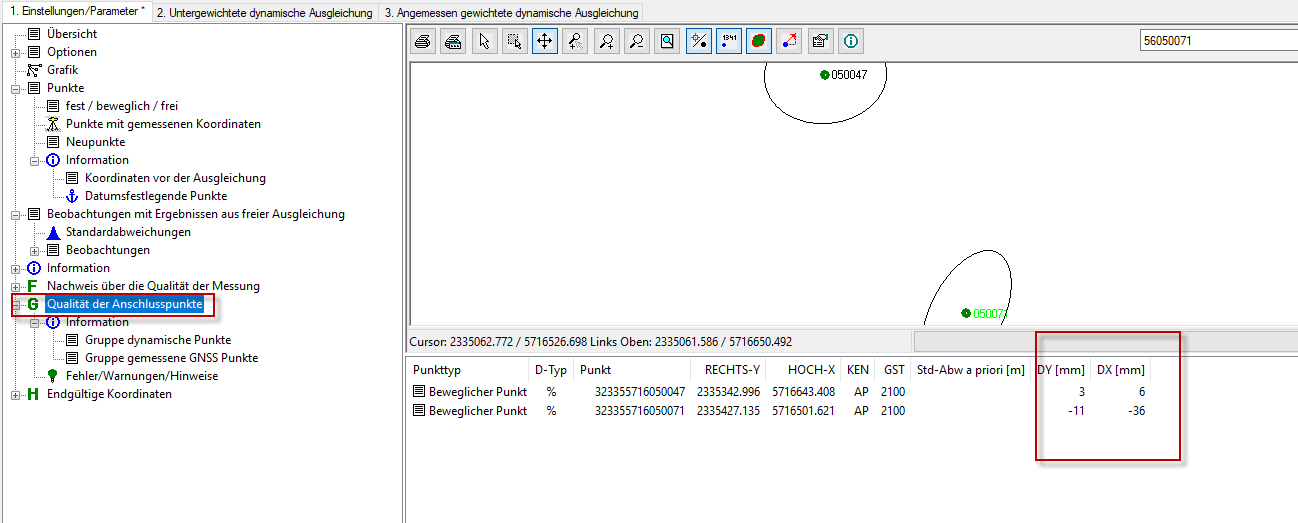Choose the rectangle selection tool

coord(514,42)
